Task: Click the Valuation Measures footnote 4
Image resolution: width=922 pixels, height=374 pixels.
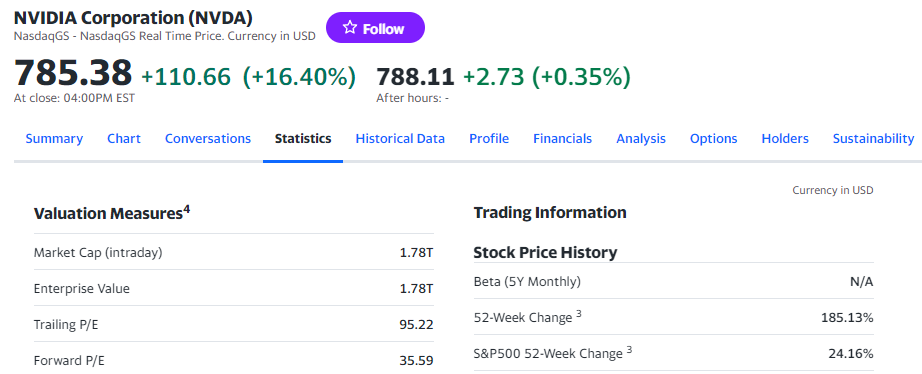Action: coord(186,209)
